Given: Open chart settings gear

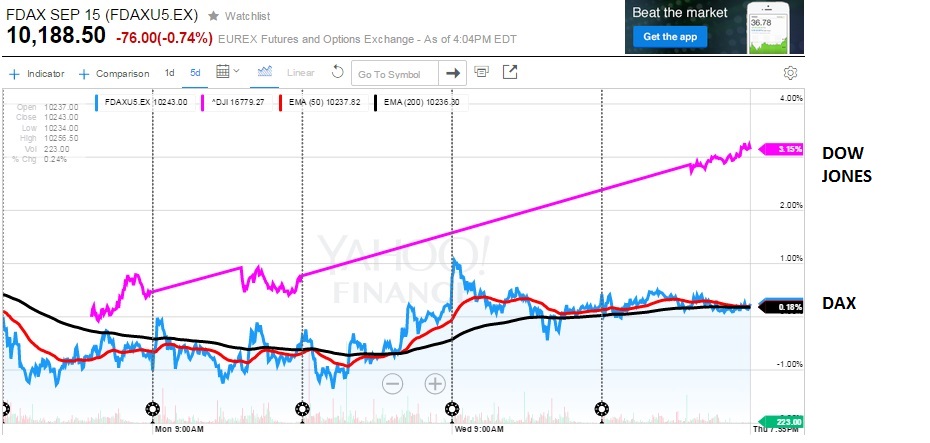Looking at the screenshot, I should [790, 73].
